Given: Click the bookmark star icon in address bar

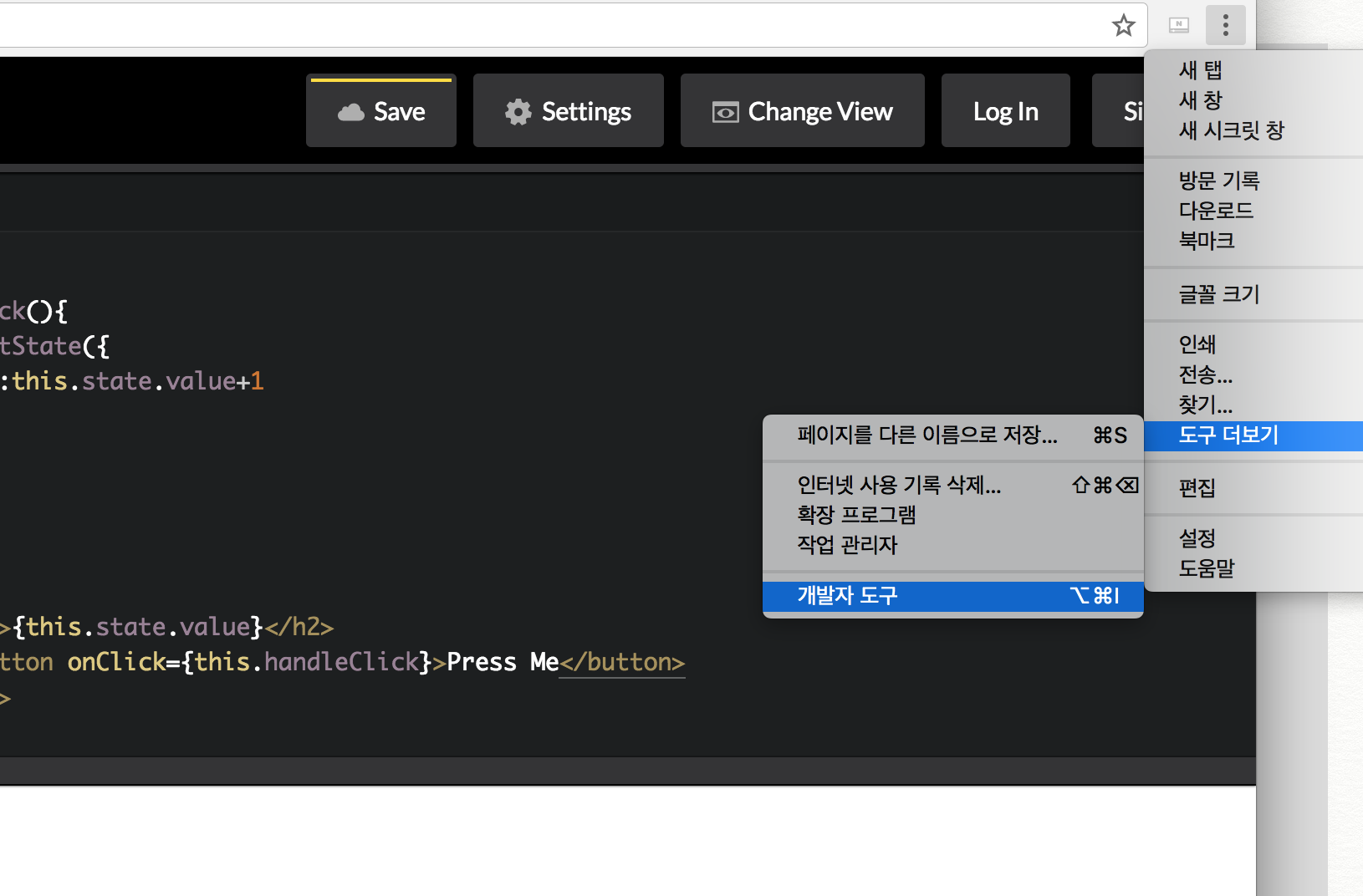Looking at the screenshot, I should point(1123,26).
